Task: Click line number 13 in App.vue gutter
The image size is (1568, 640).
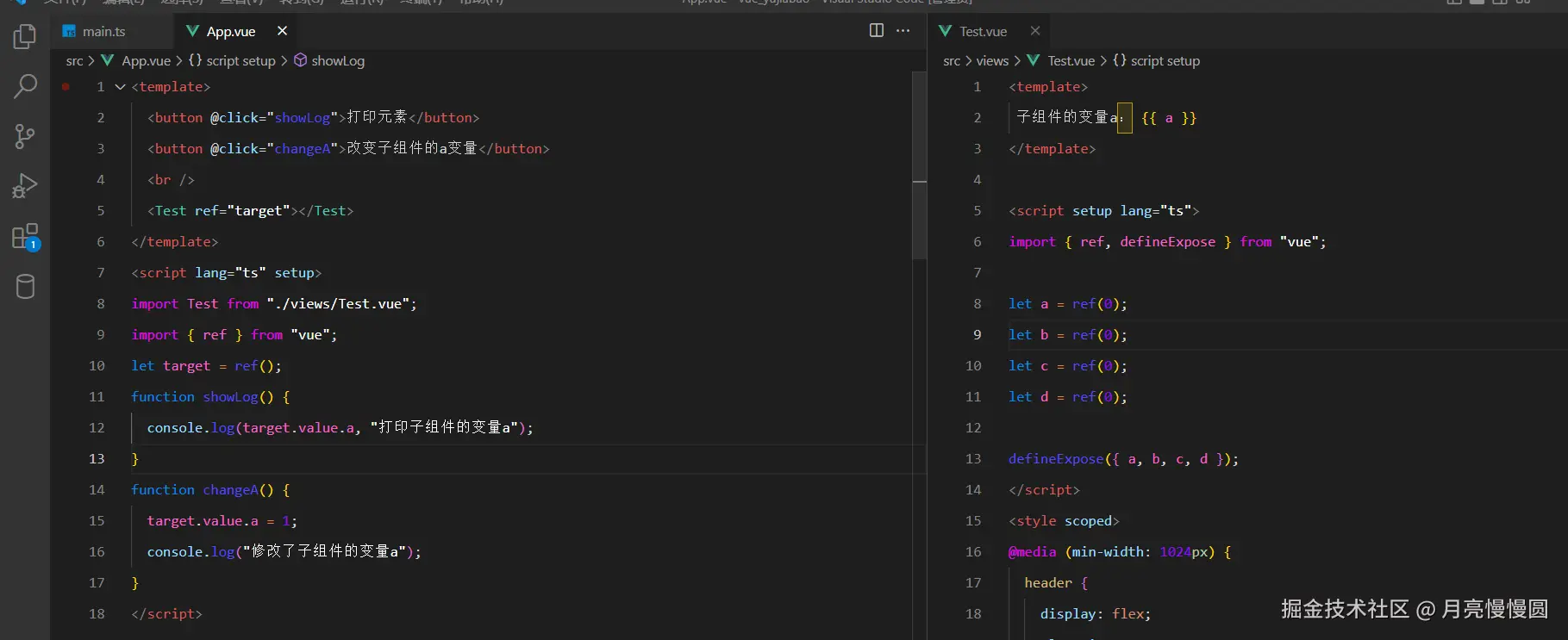Action: coord(97,459)
